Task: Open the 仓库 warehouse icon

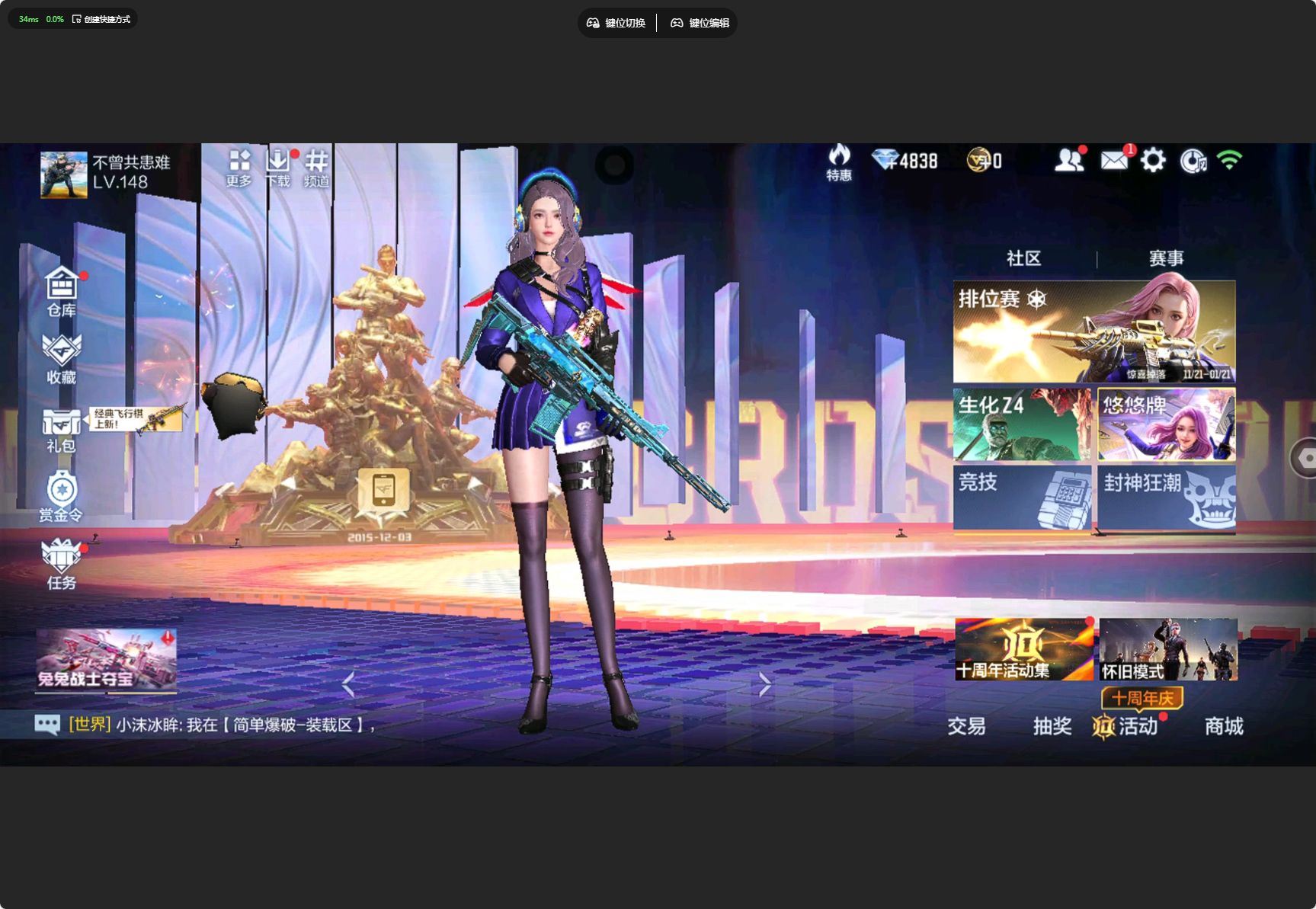Action: point(62,291)
